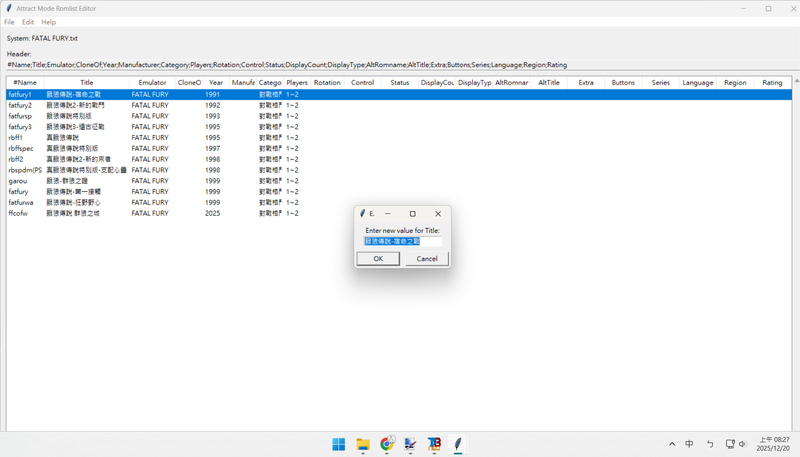Image resolution: width=800 pixels, height=457 pixels.
Task: Maximize the edit dialog window
Action: [413, 214]
